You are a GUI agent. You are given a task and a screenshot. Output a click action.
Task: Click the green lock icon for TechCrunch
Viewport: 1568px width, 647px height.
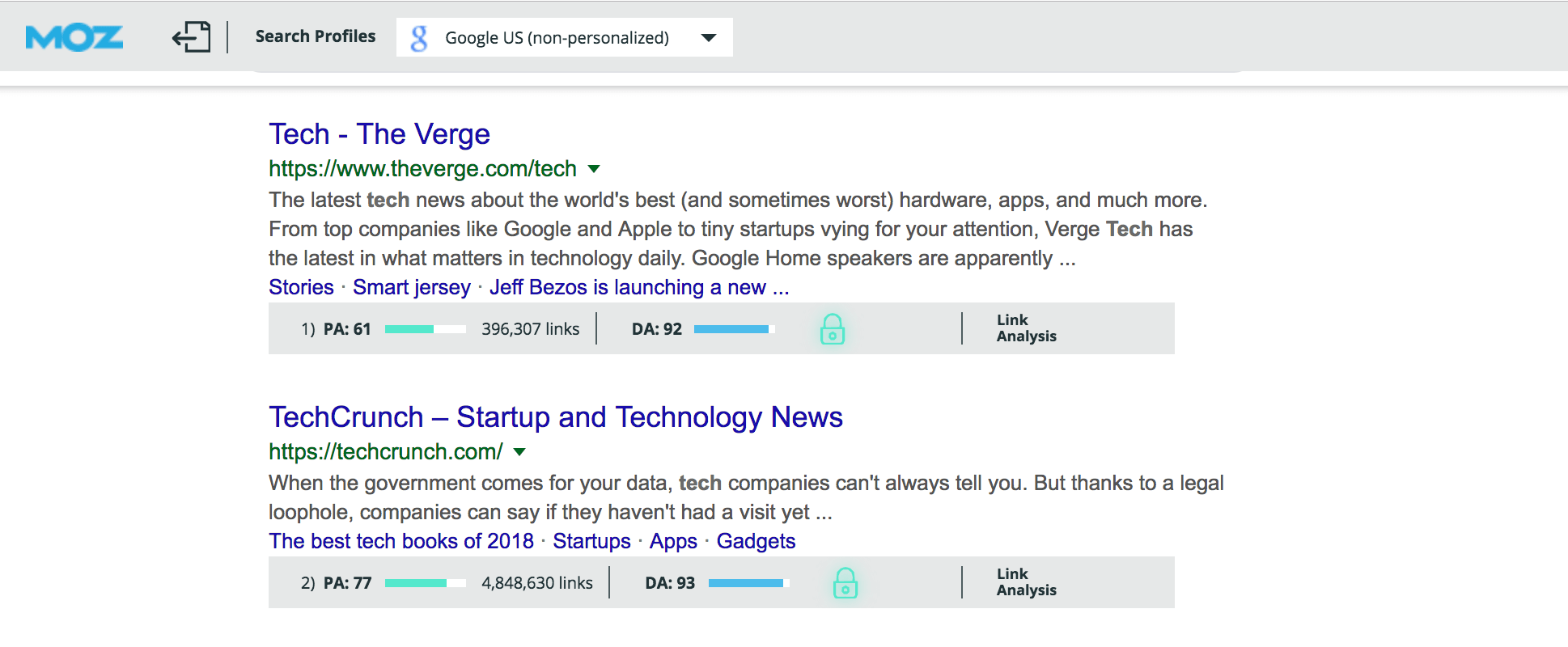click(x=845, y=583)
